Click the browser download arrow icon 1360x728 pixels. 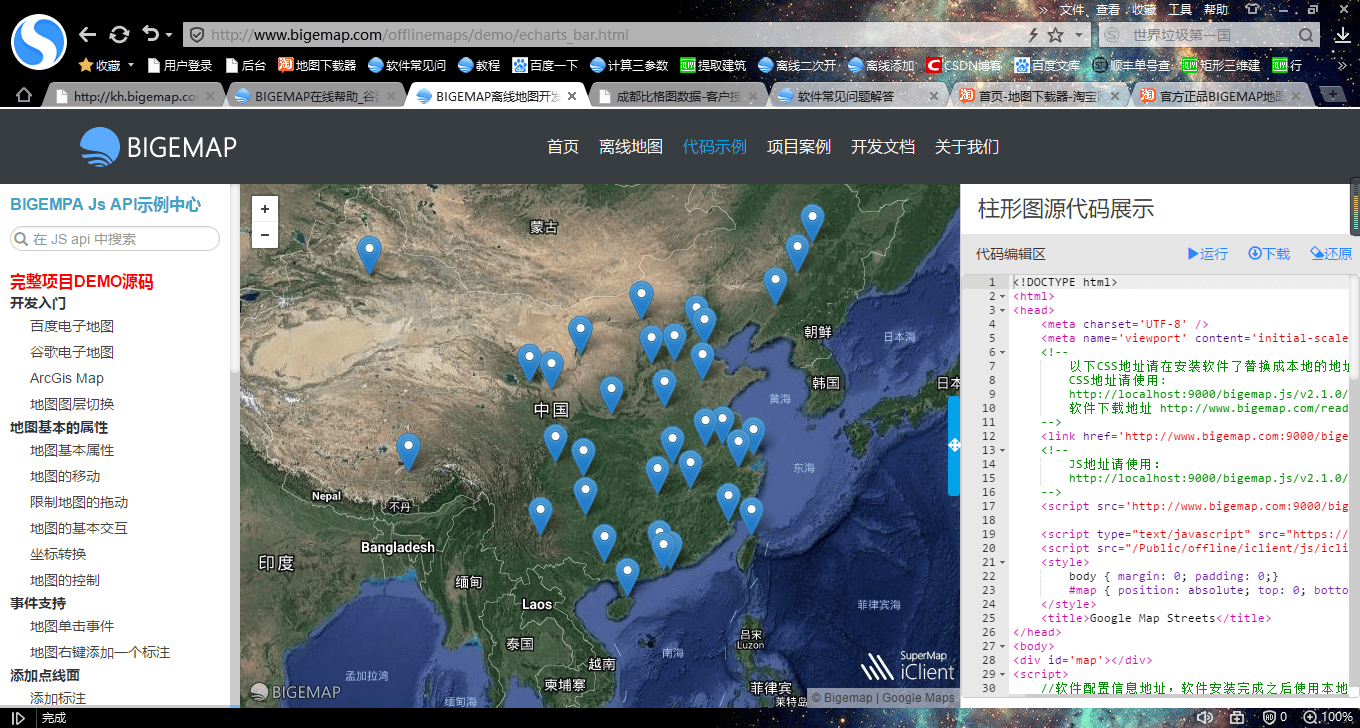(x=1342, y=35)
